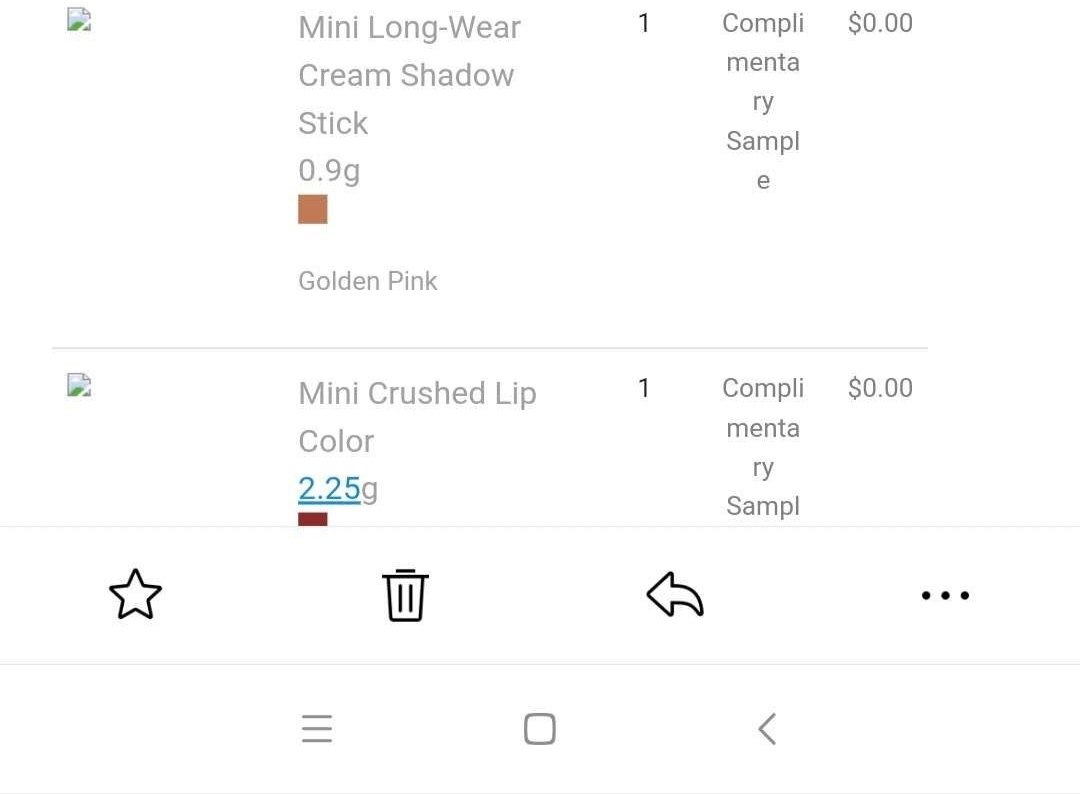Tap the lip color $0.00 price
The height and width of the screenshot is (794, 1080).
coord(880,388)
